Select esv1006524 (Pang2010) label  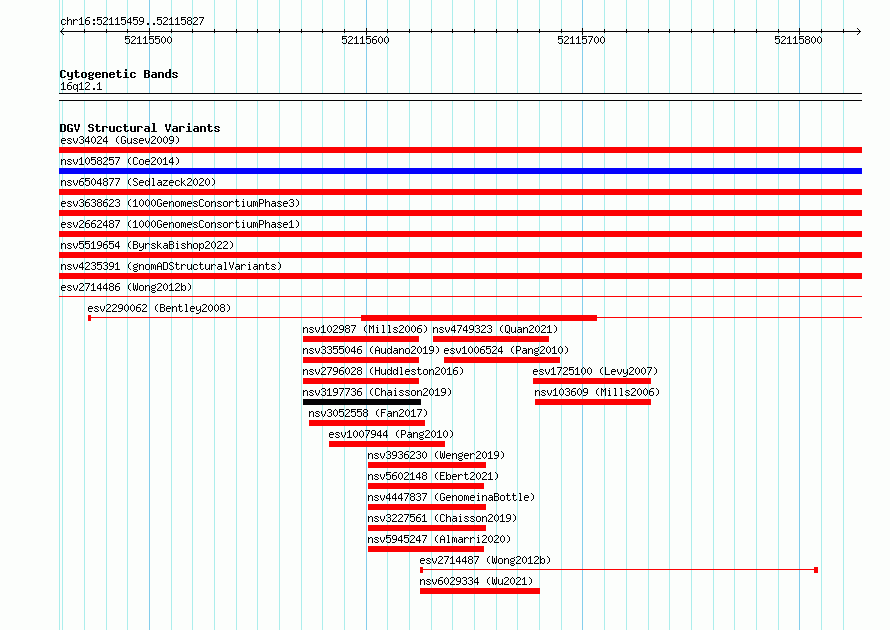pyautogui.click(x=506, y=350)
